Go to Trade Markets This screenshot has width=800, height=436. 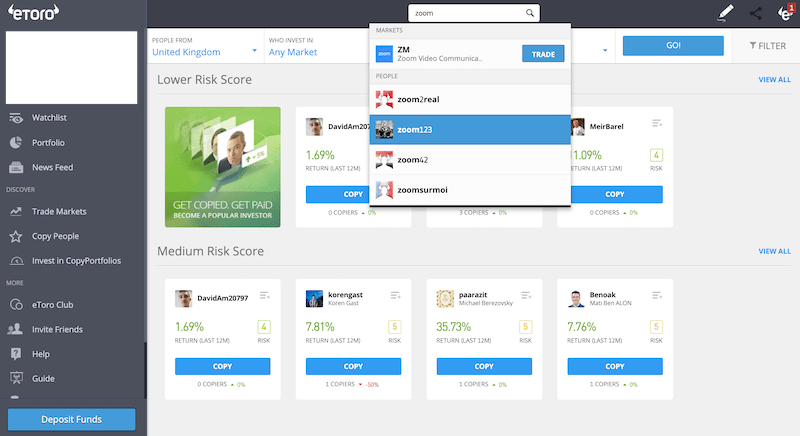click(x=59, y=212)
